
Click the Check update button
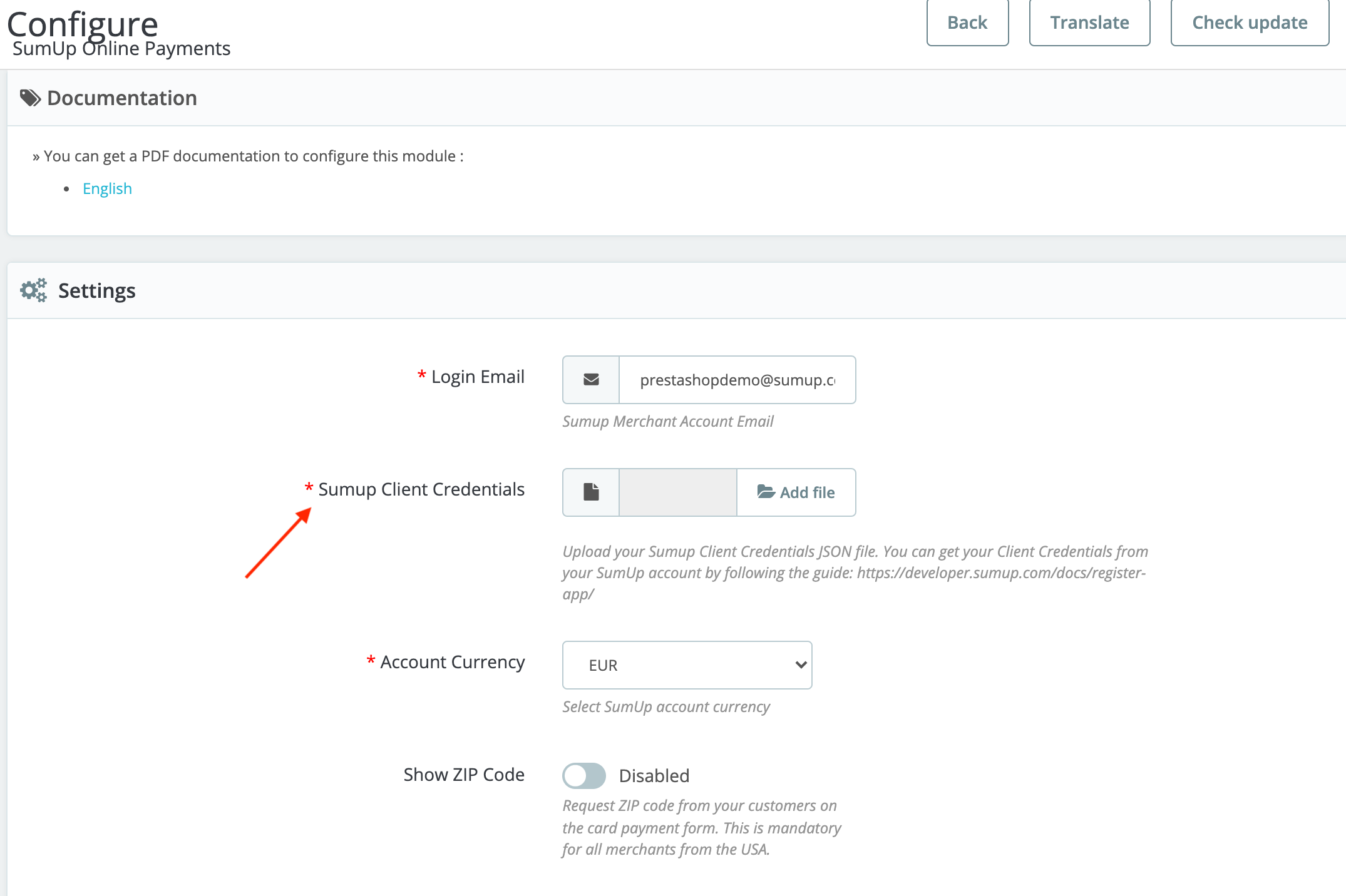1250,22
